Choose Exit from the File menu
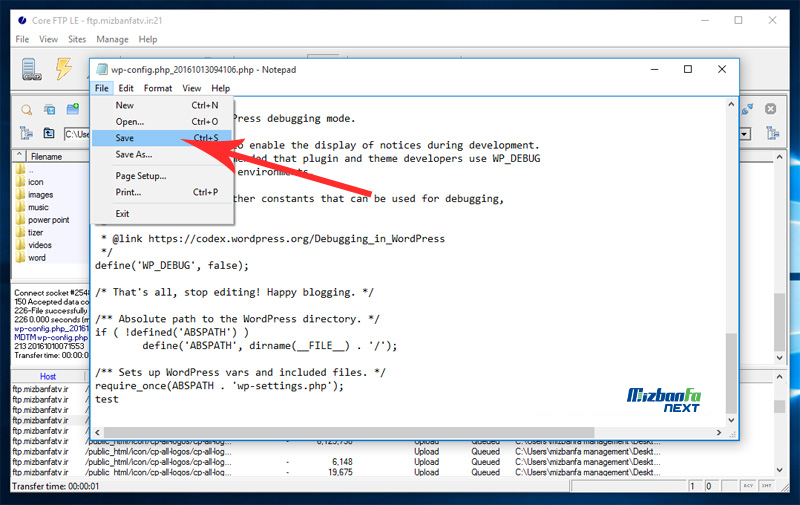The height and width of the screenshot is (505, 800). pos(162,213)
